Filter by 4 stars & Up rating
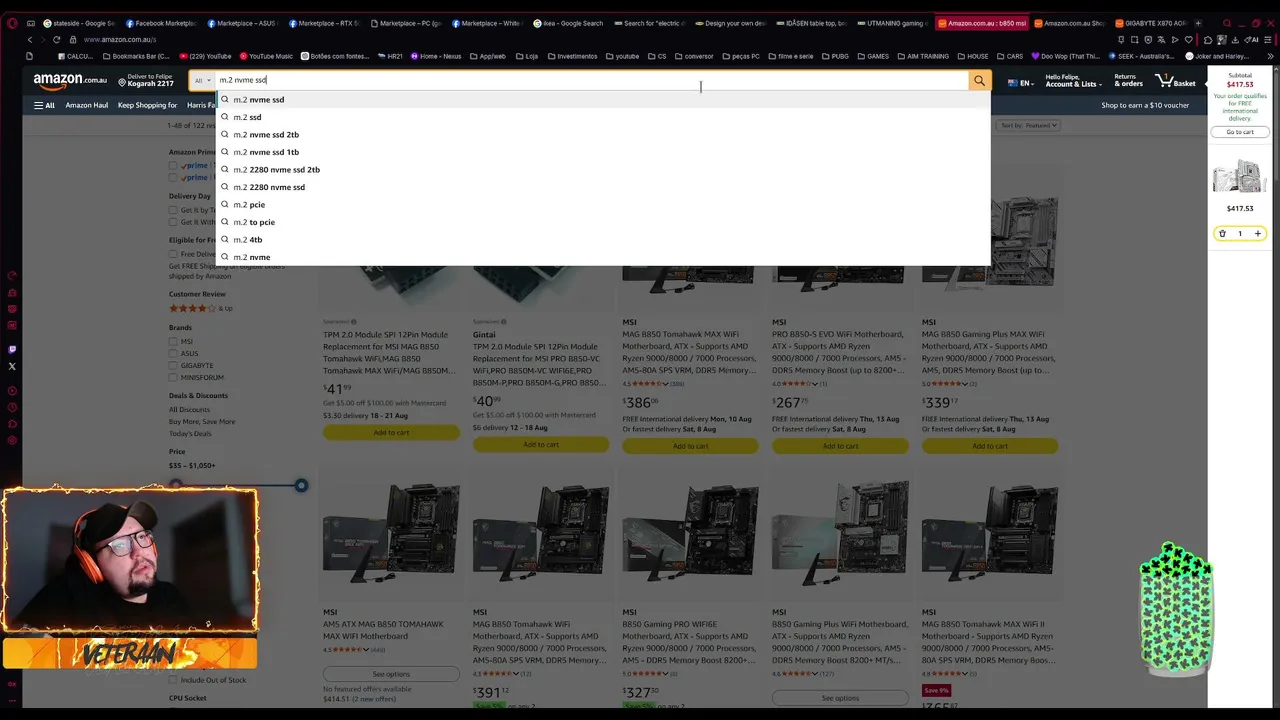The width and height of the screenshot is (1280, 720). [x=200, y=308]
